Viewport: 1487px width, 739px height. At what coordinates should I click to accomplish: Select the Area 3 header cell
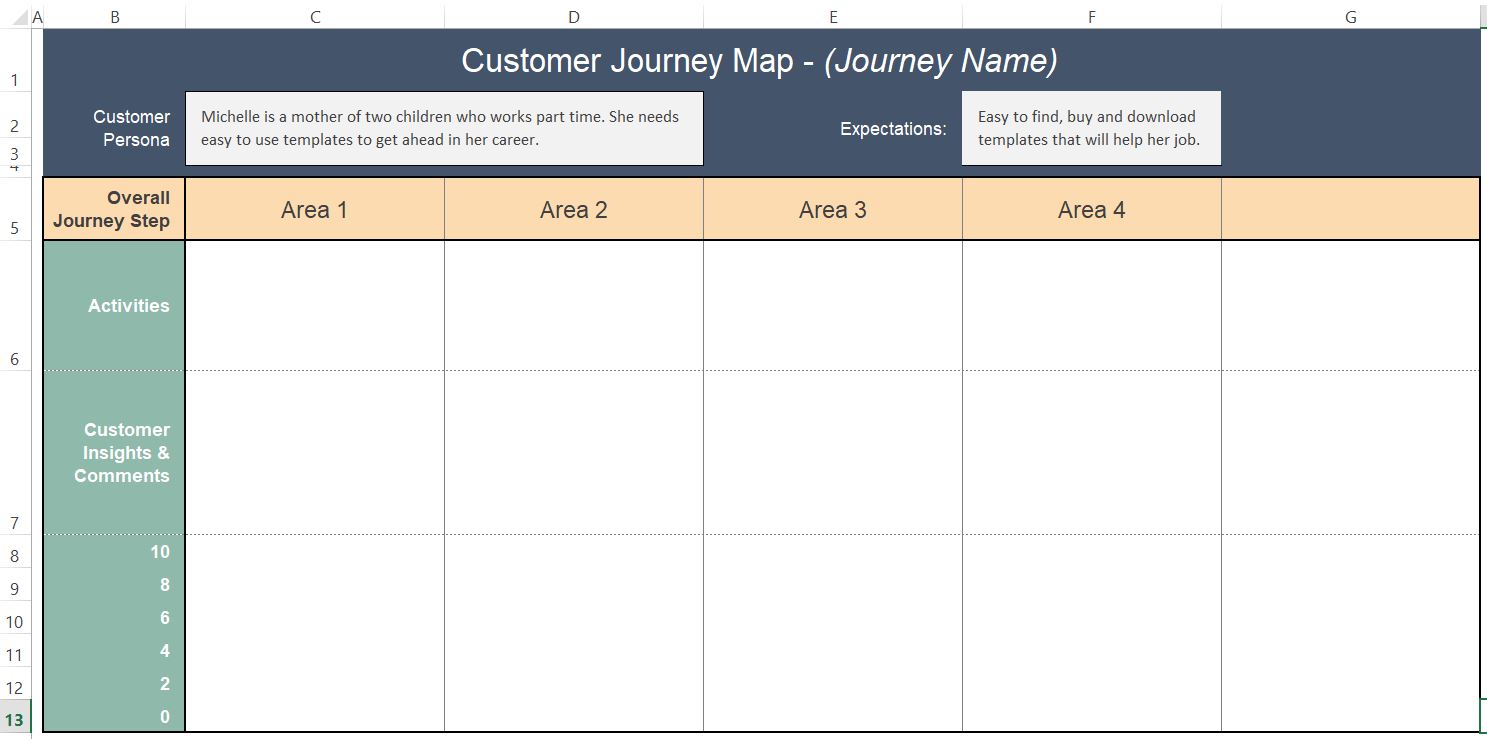pos(833,210)
